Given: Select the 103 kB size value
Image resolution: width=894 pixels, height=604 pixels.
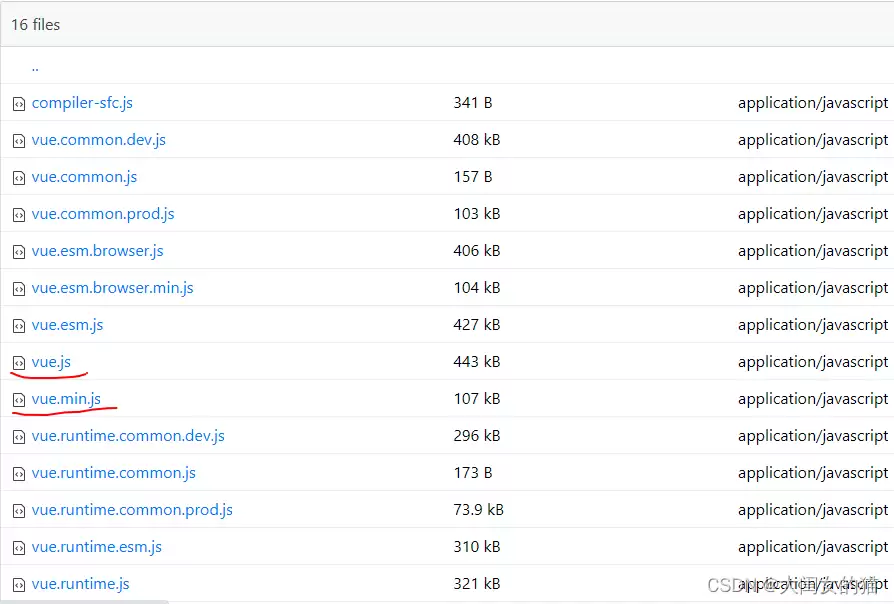Looking at the screenshot, I should [x=477, y=214].
